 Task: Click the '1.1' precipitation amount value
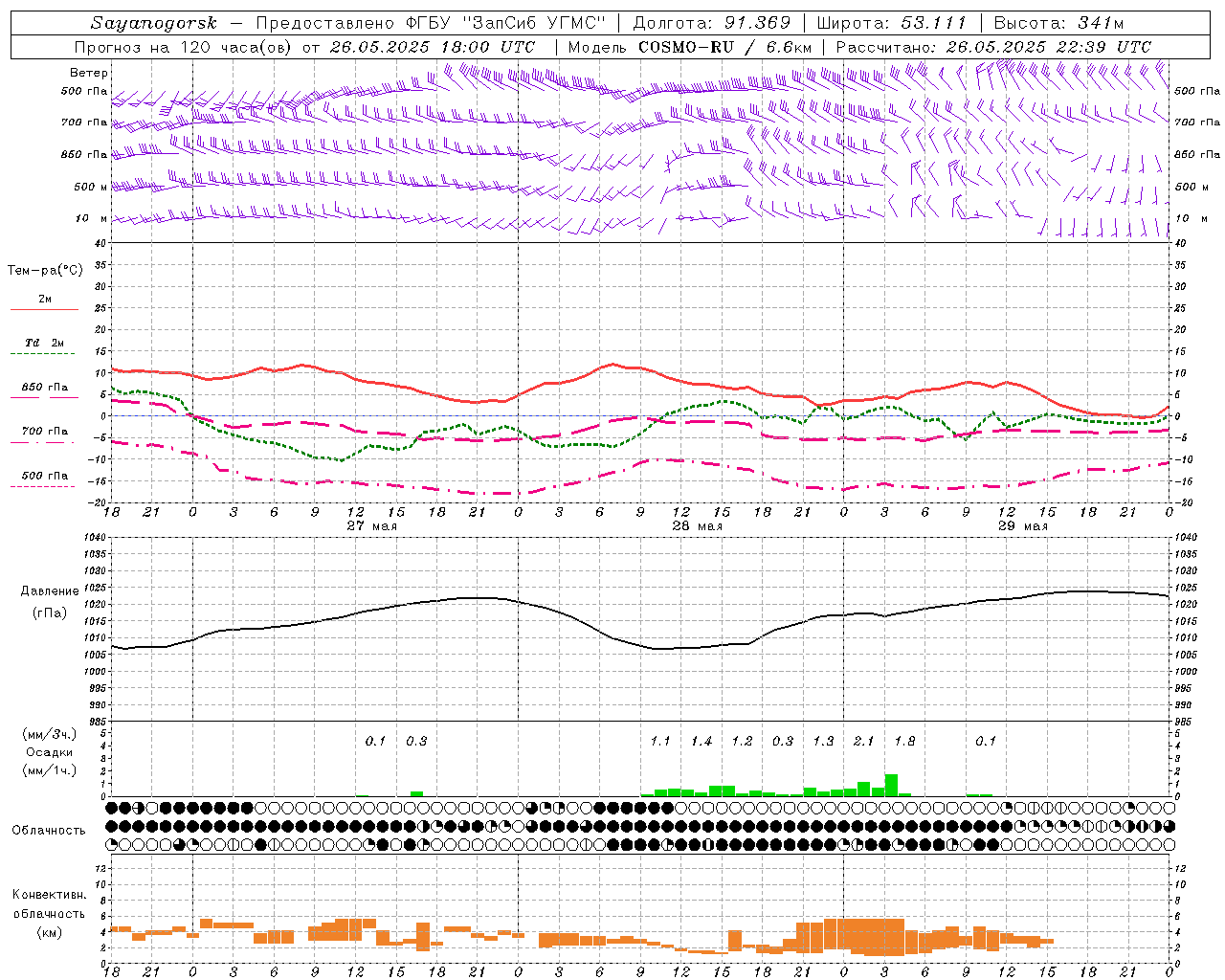660,742
